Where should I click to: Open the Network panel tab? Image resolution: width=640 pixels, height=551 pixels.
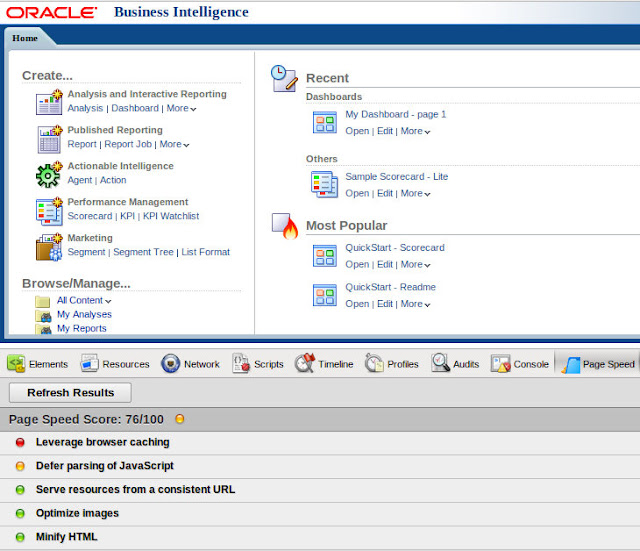(x=190, y=364)
